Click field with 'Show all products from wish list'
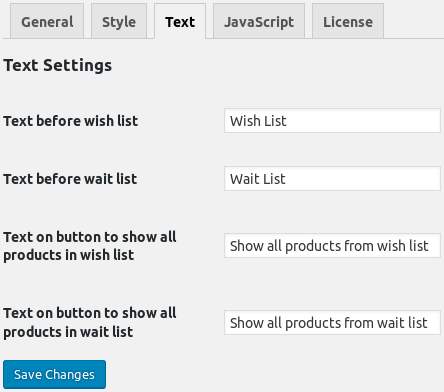Image resolution: width=444 pixels, height=392 pixels. tap(332, 246)
